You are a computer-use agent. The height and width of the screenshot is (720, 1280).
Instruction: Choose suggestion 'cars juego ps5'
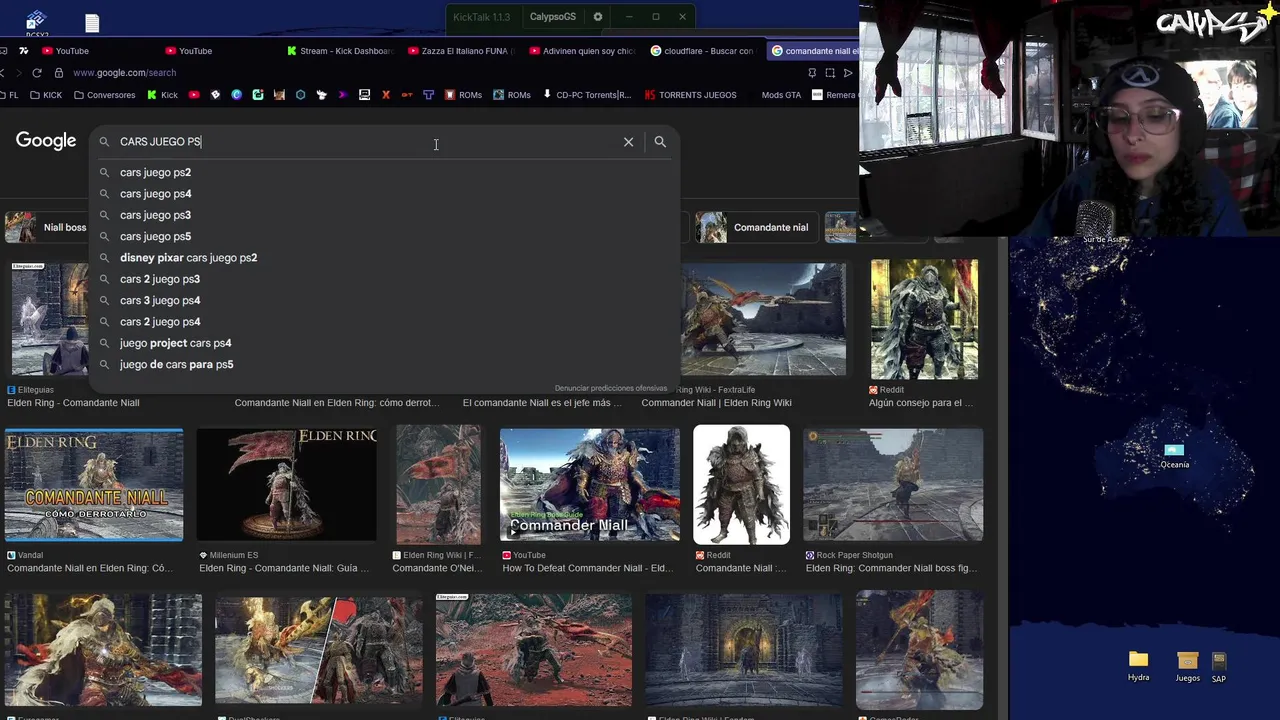385,236
